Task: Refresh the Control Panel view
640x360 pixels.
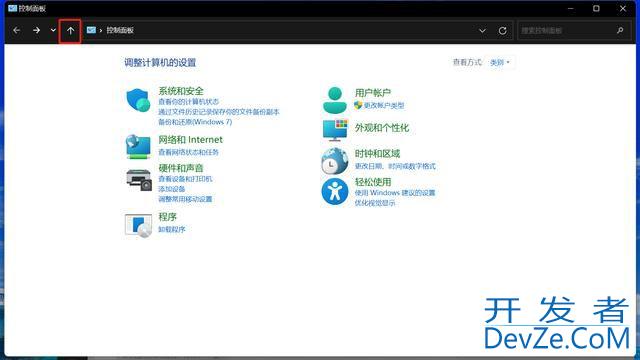Action: [502, 31]
